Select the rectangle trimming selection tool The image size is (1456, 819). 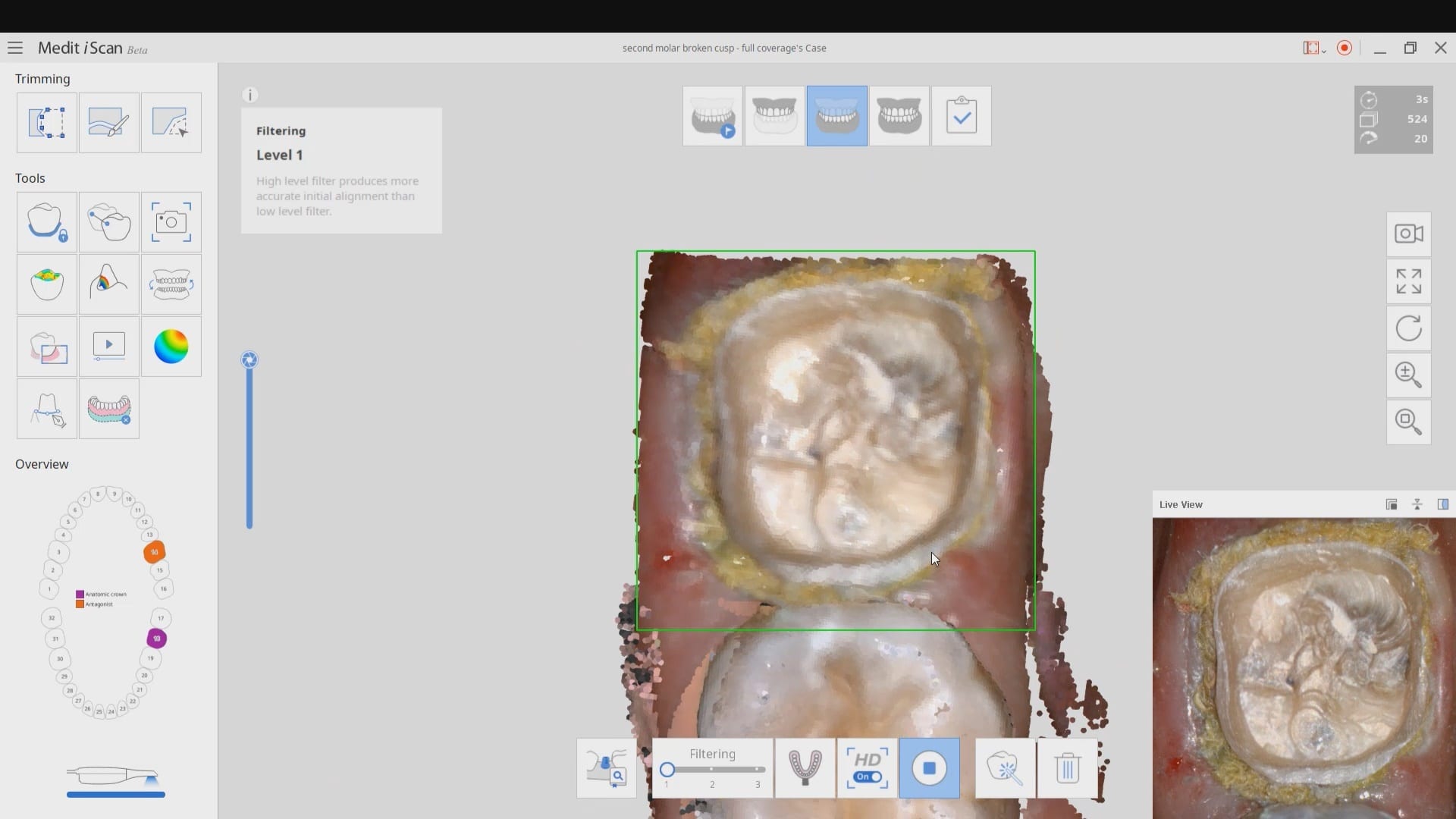tap(46, 123)
